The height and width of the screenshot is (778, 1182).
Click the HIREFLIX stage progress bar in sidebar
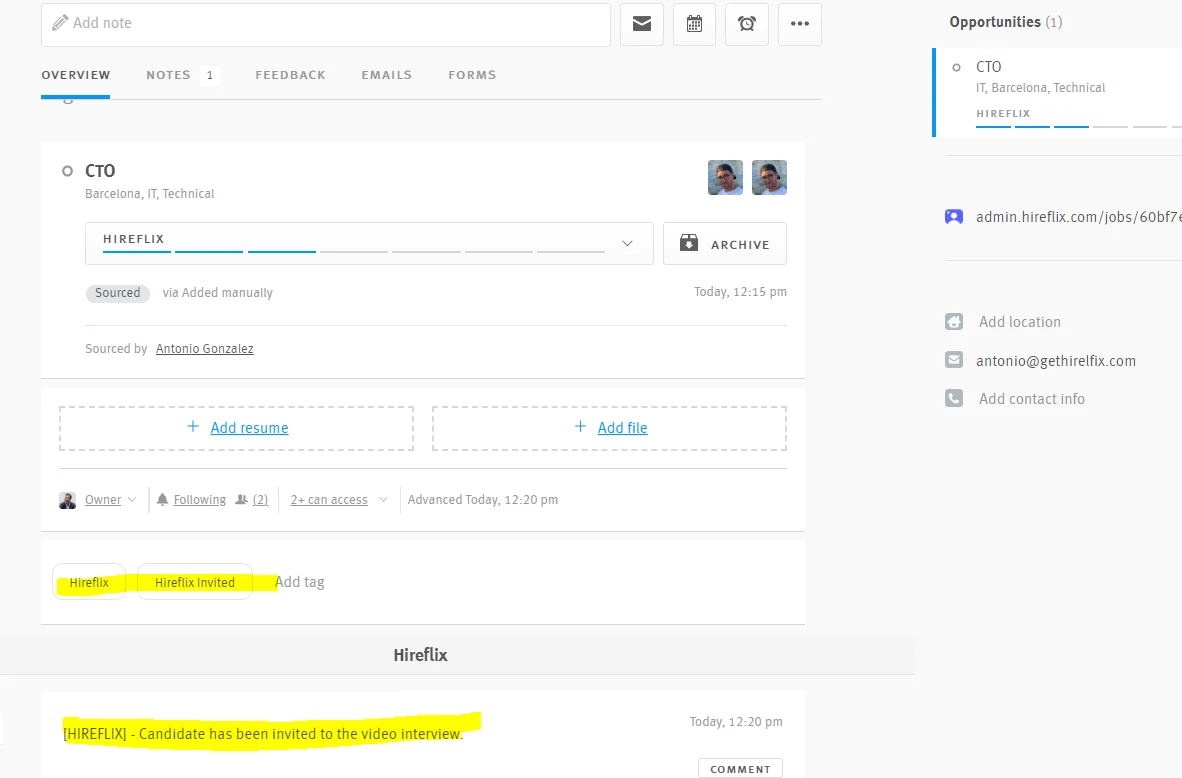(x=1079, y=126)
